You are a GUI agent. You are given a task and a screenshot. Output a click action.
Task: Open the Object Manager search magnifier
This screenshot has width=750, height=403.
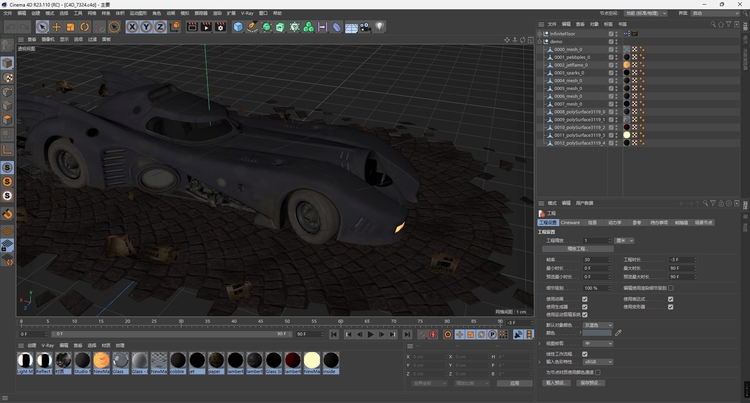(713, 24)
